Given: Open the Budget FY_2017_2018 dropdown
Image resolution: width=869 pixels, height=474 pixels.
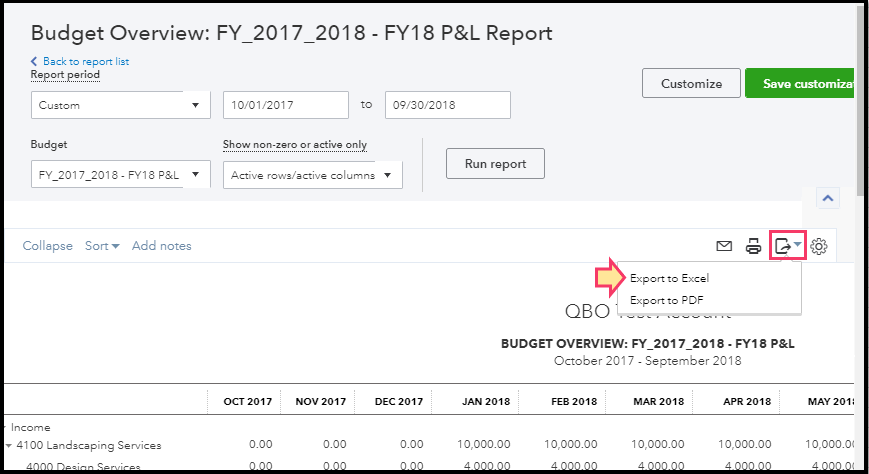Looking at the screenshot, I should click(x=121, y=175).
